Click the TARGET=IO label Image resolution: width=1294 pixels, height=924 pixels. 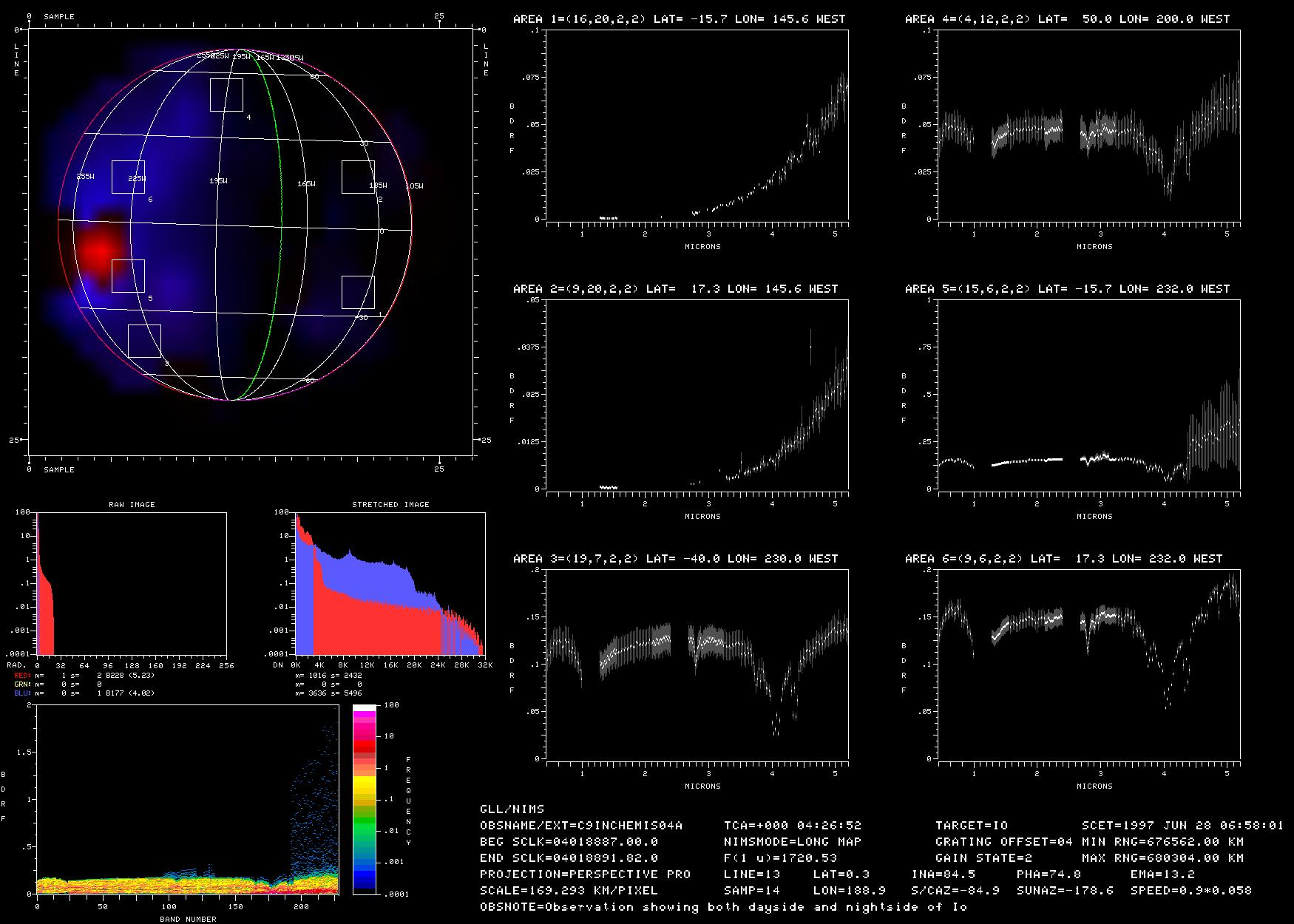pyautogui.click(x=971, y=825)
